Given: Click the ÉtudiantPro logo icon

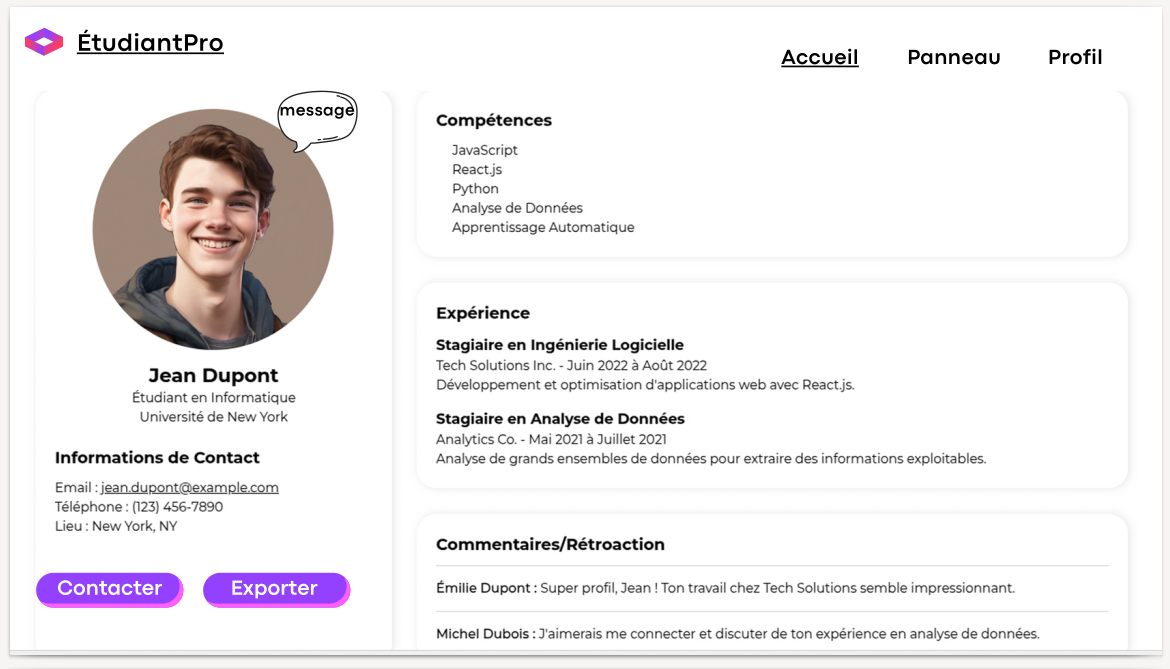Looking at the screenshot, I should (44, 42).
